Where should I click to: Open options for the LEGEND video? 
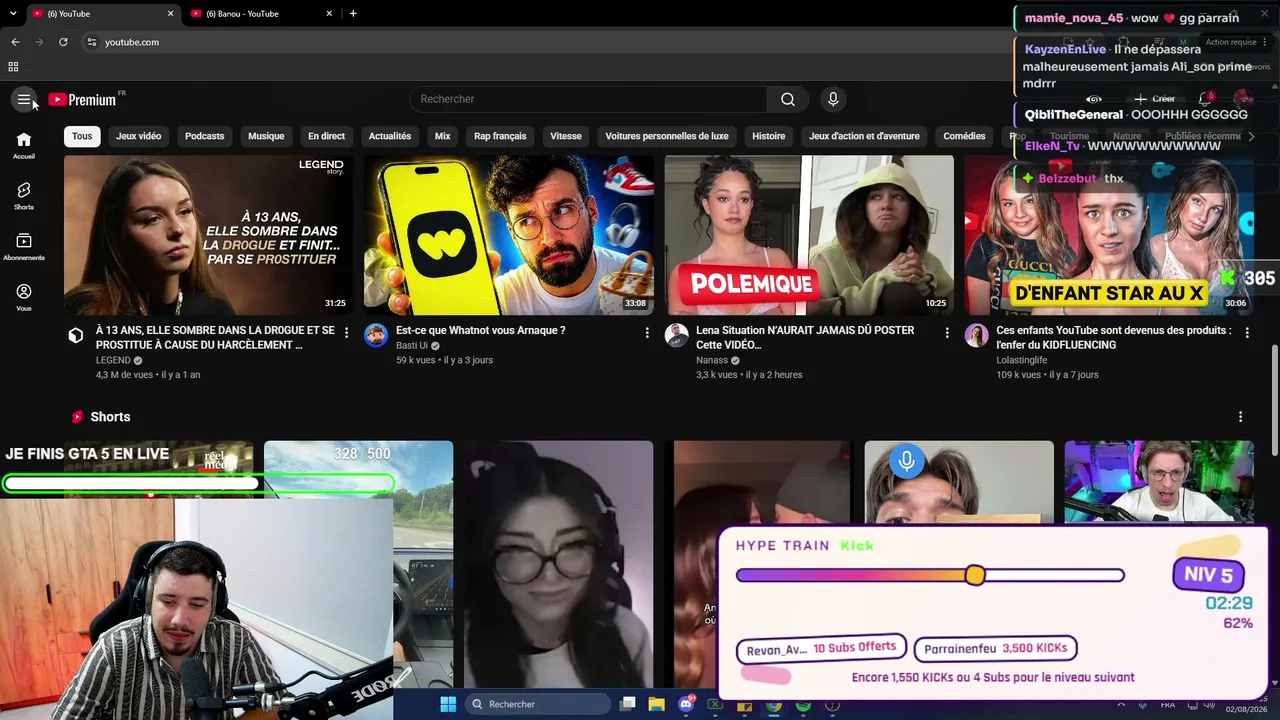coord(347,332)
